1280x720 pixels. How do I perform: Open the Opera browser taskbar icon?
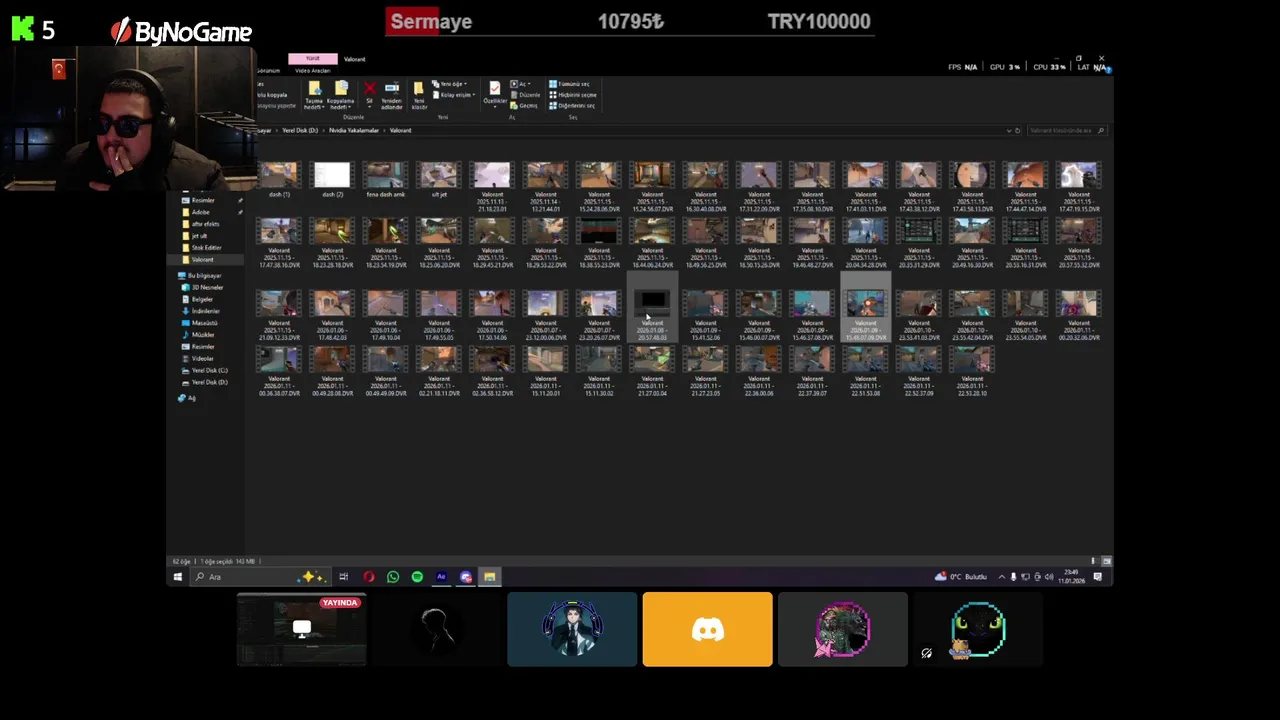[x=369, y=577]
